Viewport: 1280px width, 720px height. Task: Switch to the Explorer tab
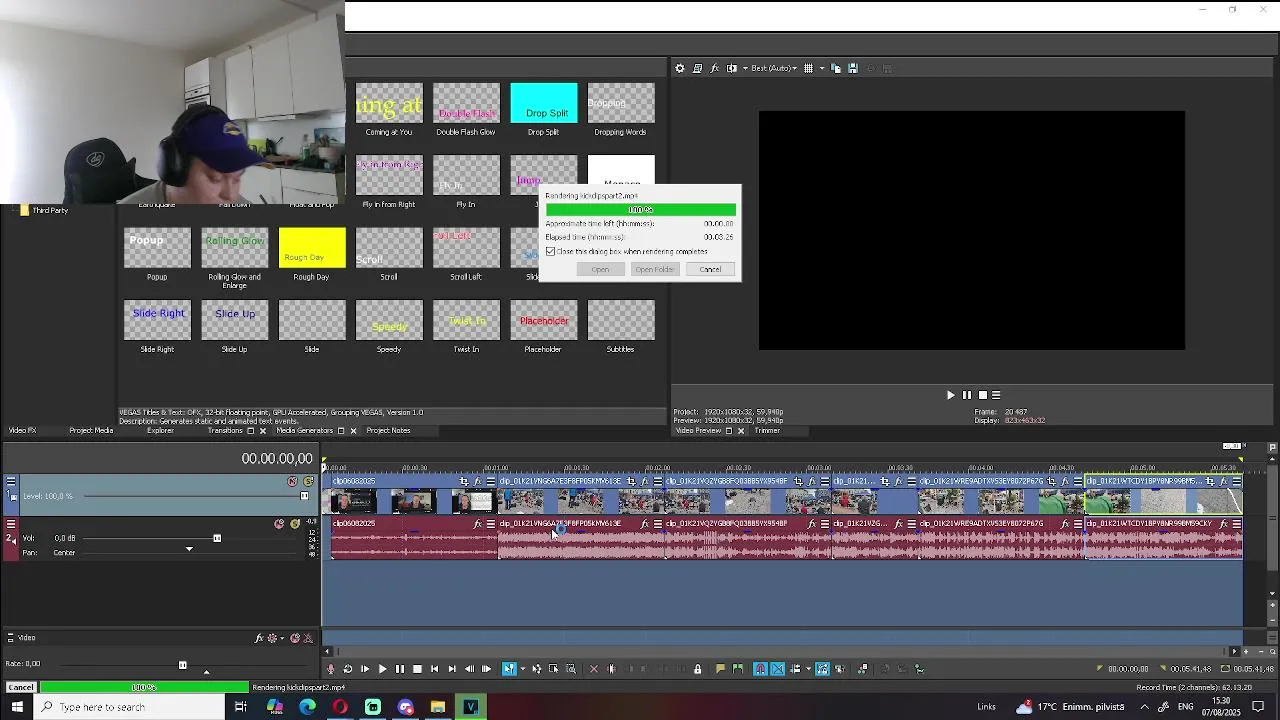pos(160,431)
